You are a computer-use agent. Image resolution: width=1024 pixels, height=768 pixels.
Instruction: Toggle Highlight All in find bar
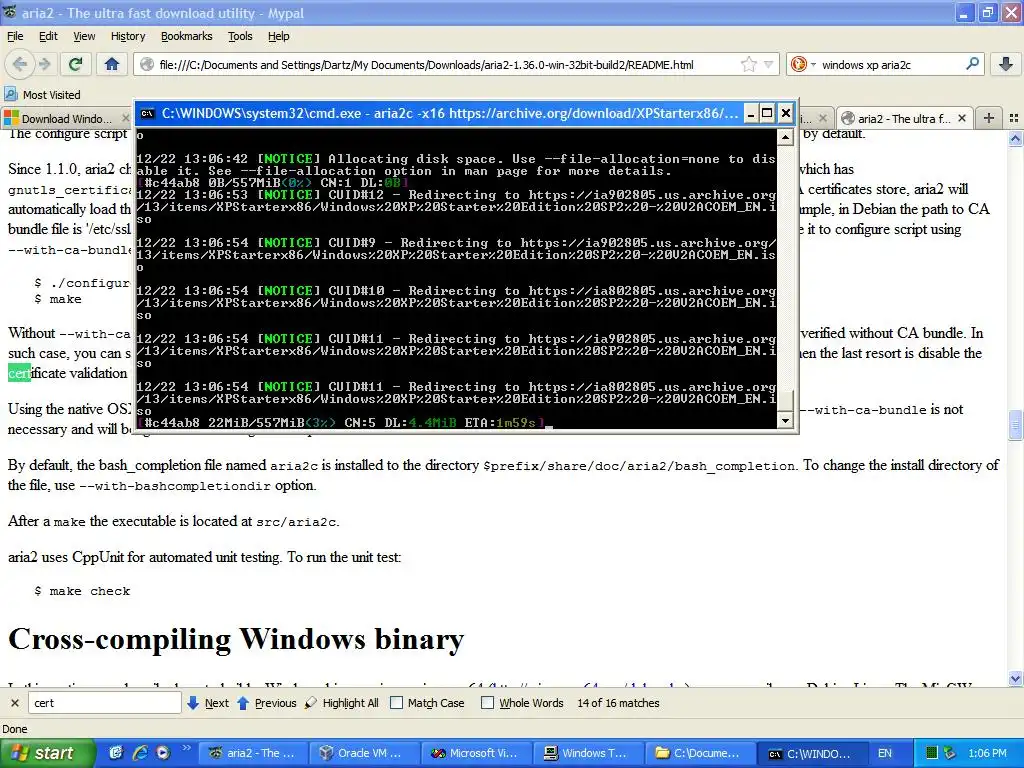tap(342, 703)
